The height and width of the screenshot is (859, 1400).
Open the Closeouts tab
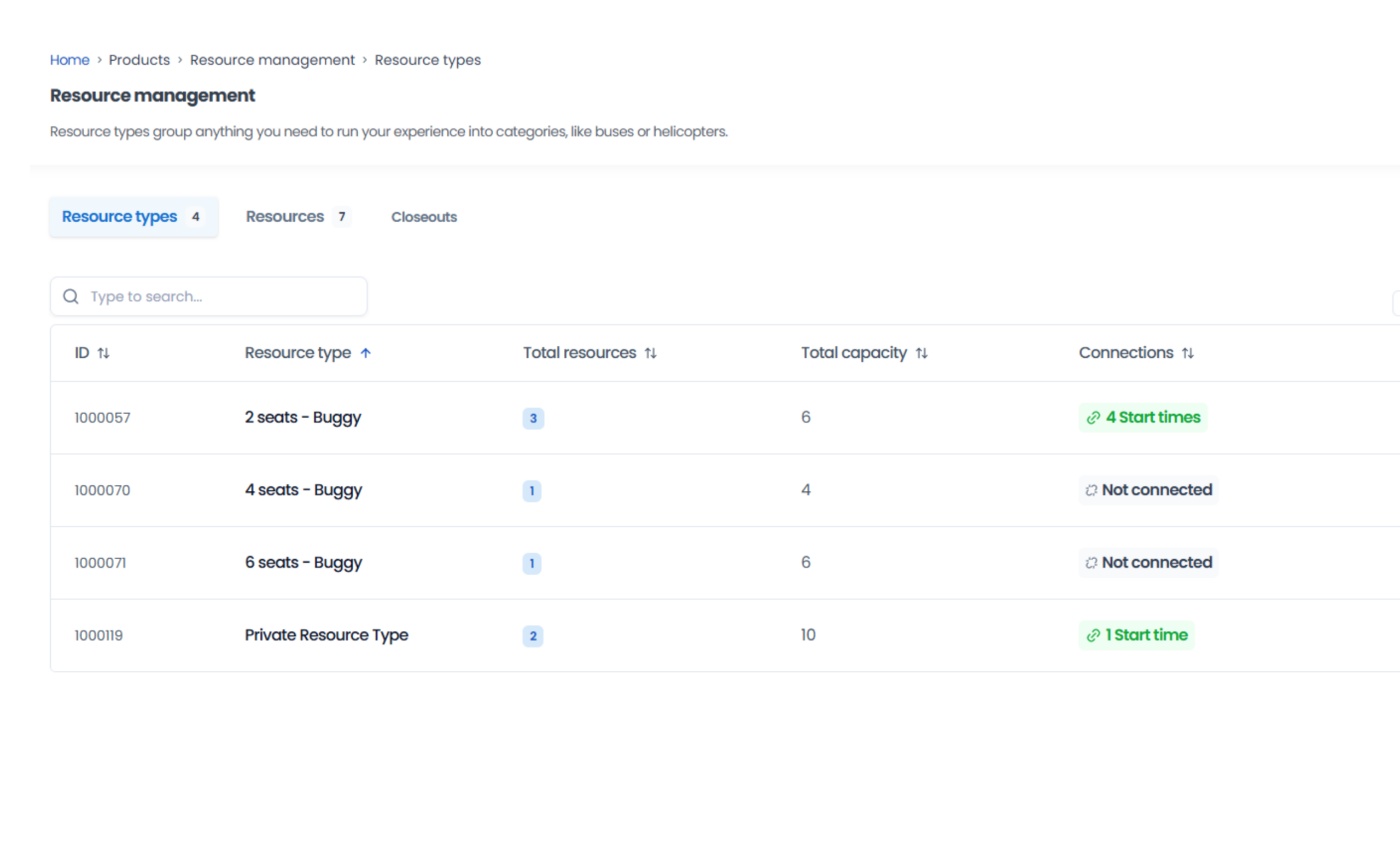click(424, 217)
